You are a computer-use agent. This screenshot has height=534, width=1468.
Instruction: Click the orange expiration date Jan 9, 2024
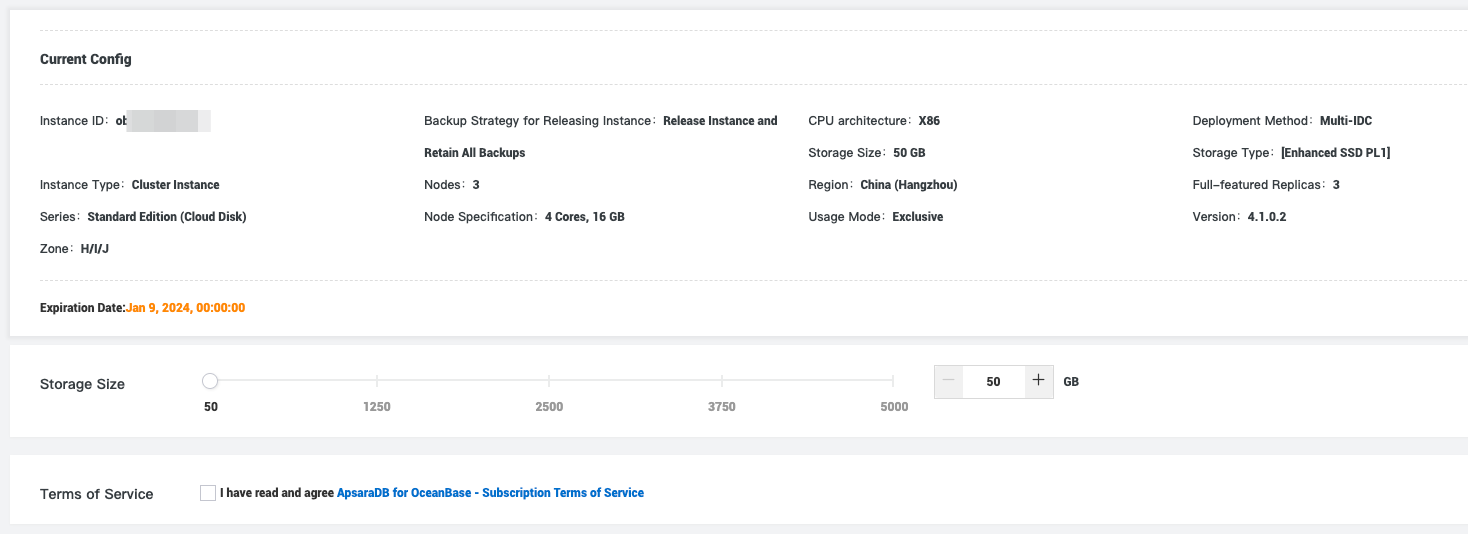186,308
